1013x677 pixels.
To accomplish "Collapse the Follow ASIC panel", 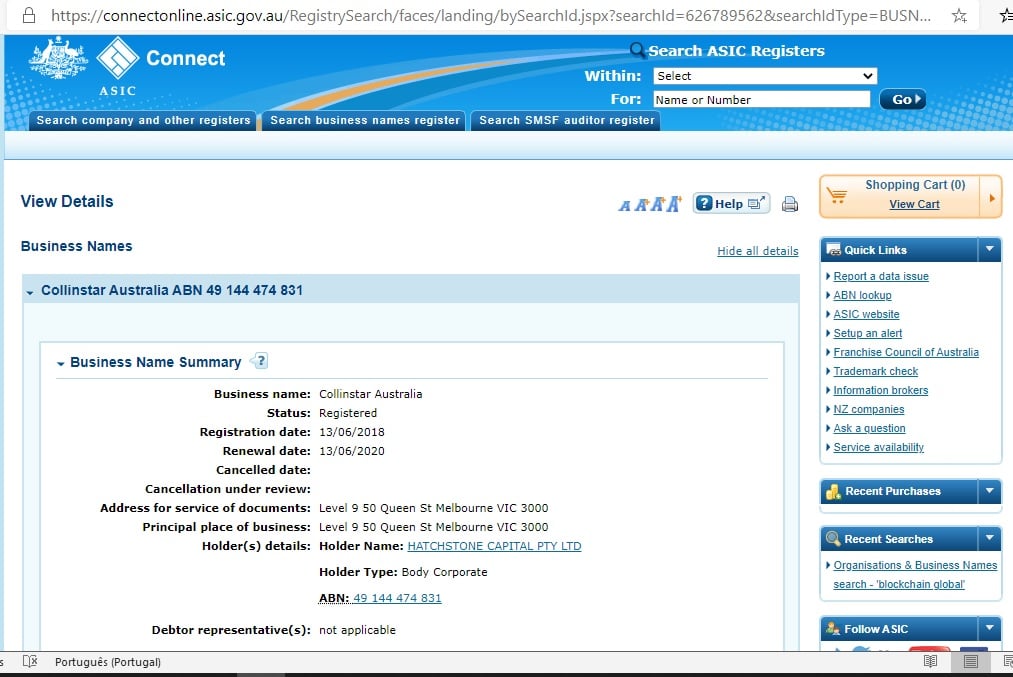I will pos(989,628).
